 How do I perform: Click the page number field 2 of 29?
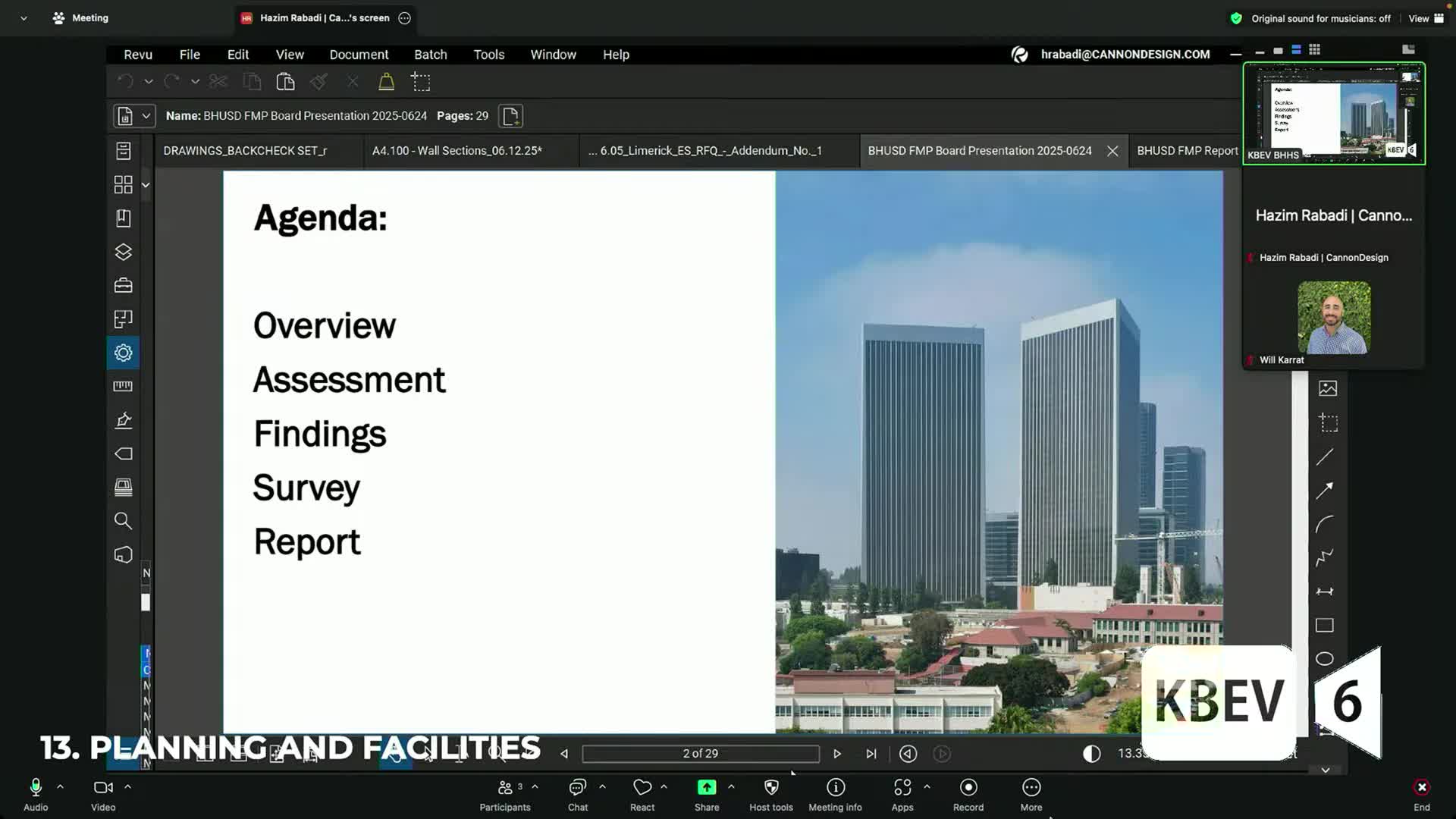tap(700, 753)
